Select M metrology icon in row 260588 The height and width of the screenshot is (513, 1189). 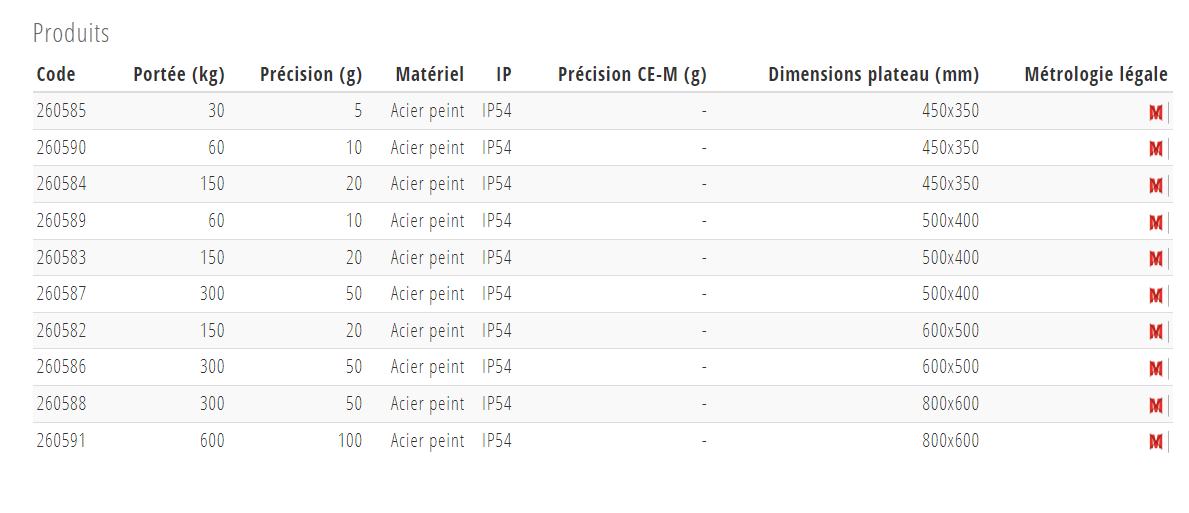(x=1156, y=405)
